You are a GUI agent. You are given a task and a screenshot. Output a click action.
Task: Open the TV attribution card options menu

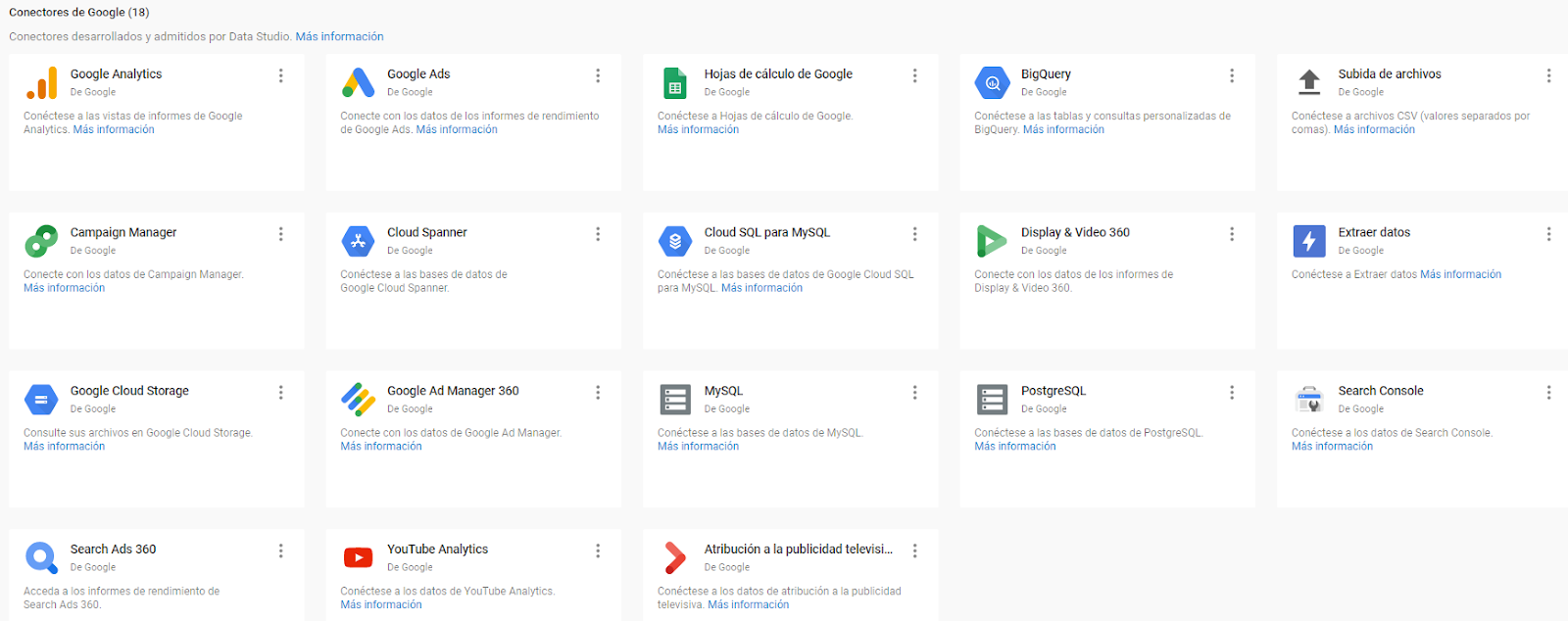point(915,550)
